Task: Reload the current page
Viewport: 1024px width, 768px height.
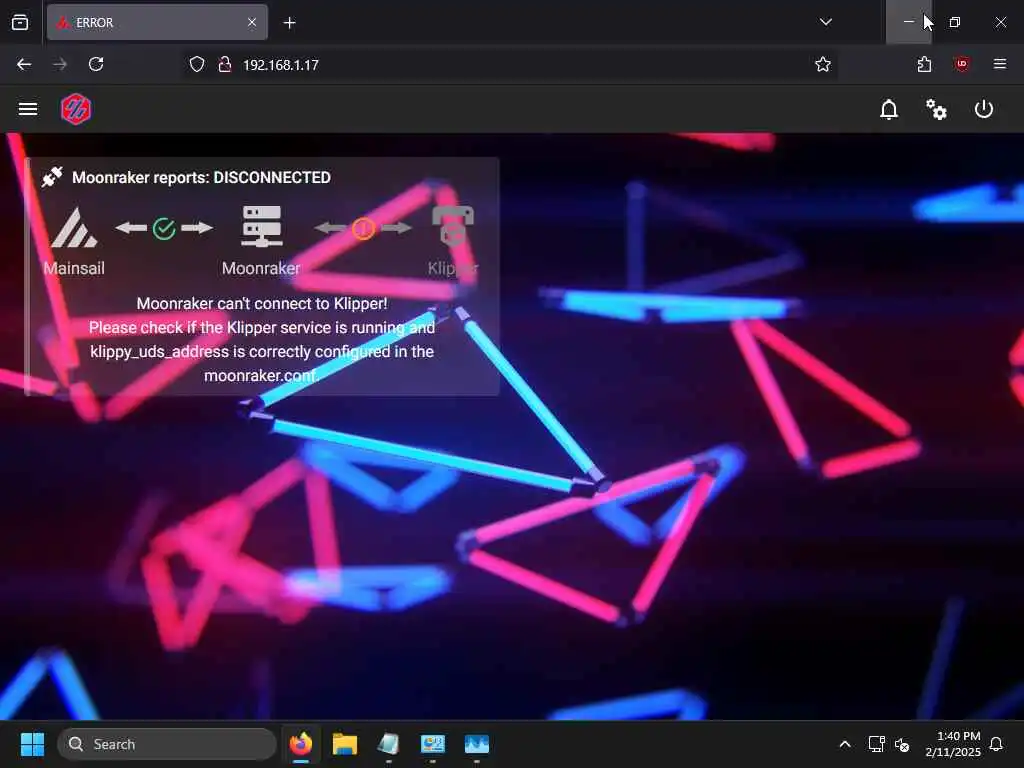Action: (x=96, y=65)
